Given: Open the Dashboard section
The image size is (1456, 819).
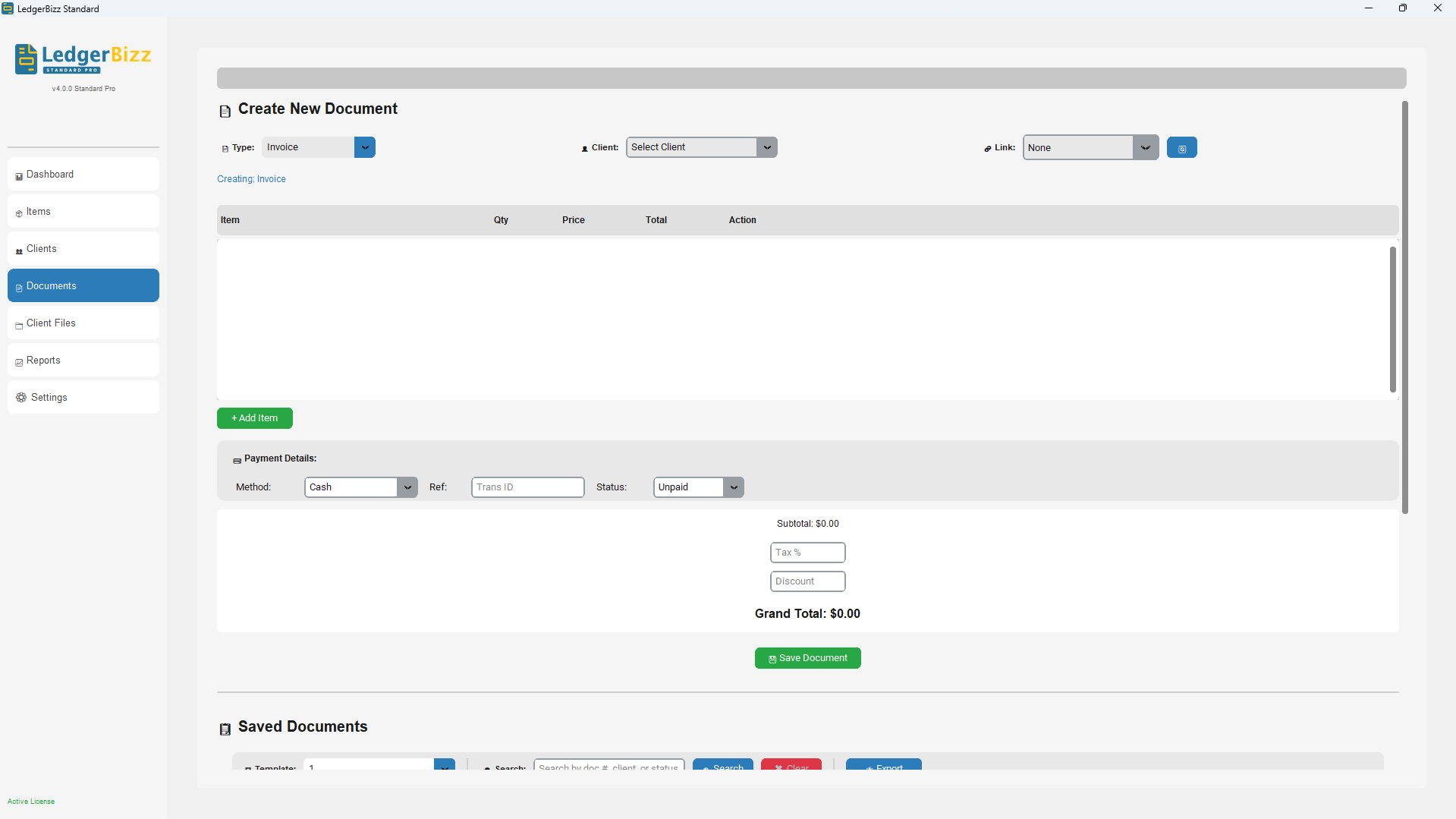Looking at the screenshot, I should pos(83,175).
